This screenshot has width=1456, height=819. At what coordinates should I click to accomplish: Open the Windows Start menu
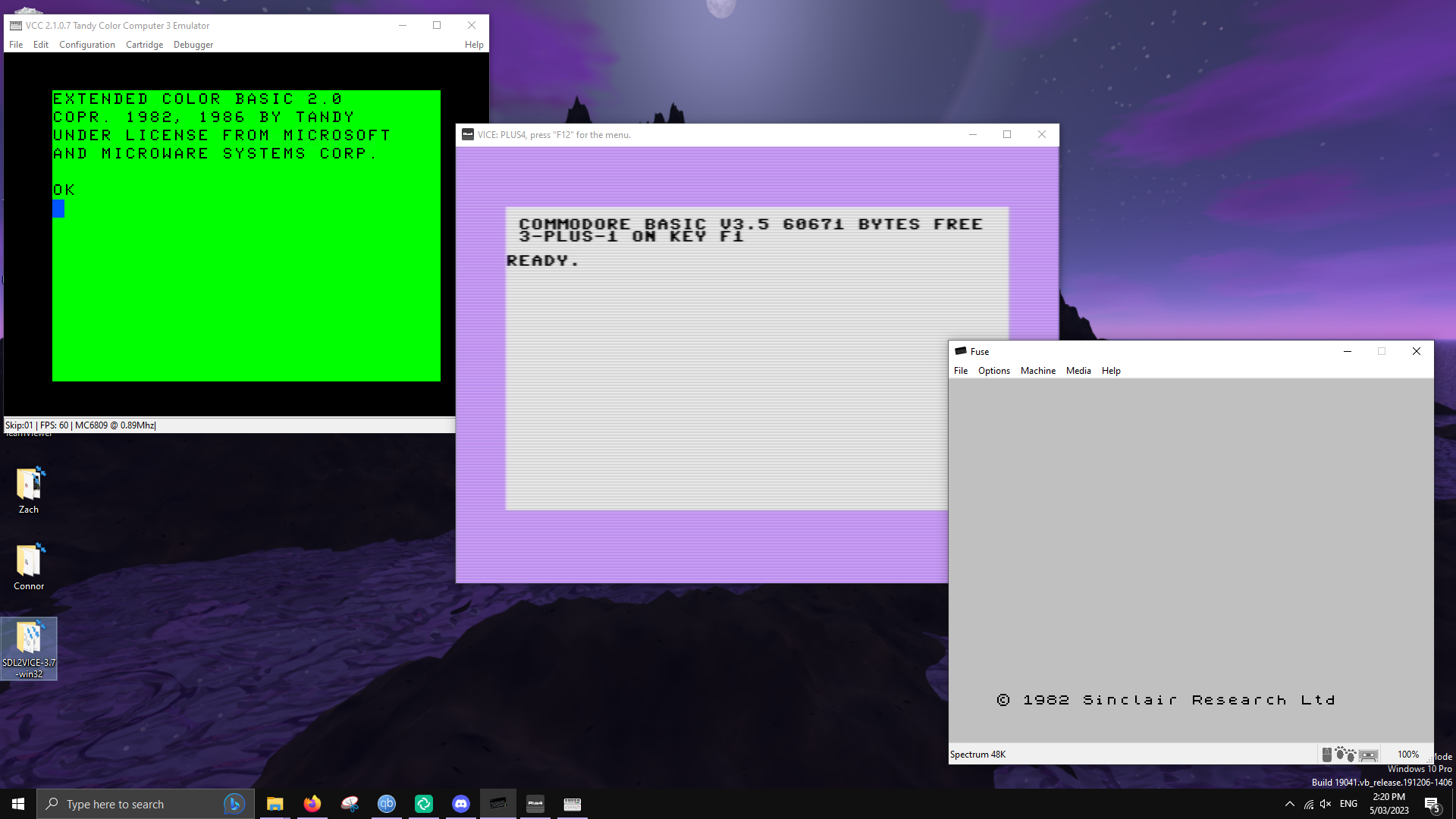[x=18, y=804]
